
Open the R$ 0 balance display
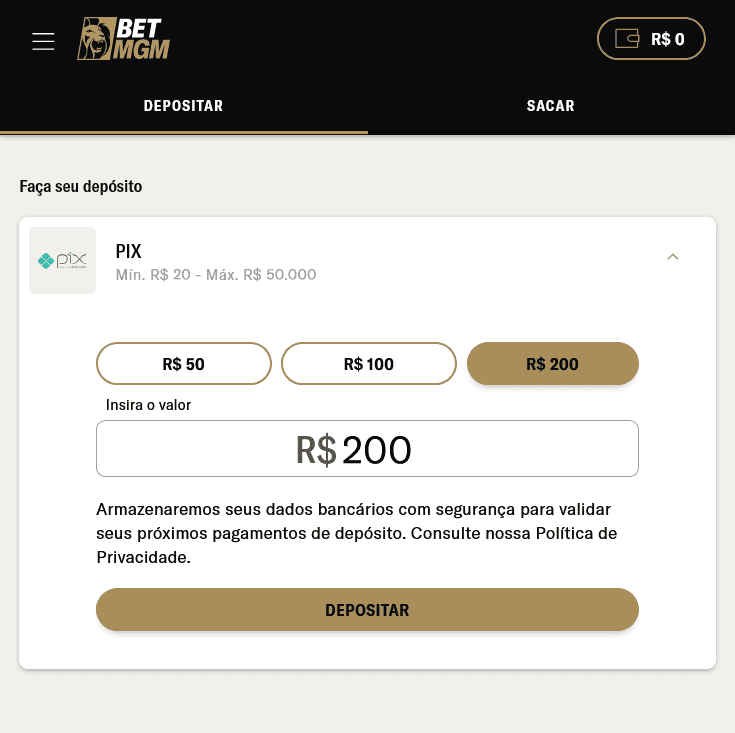(x=651, y=38)
